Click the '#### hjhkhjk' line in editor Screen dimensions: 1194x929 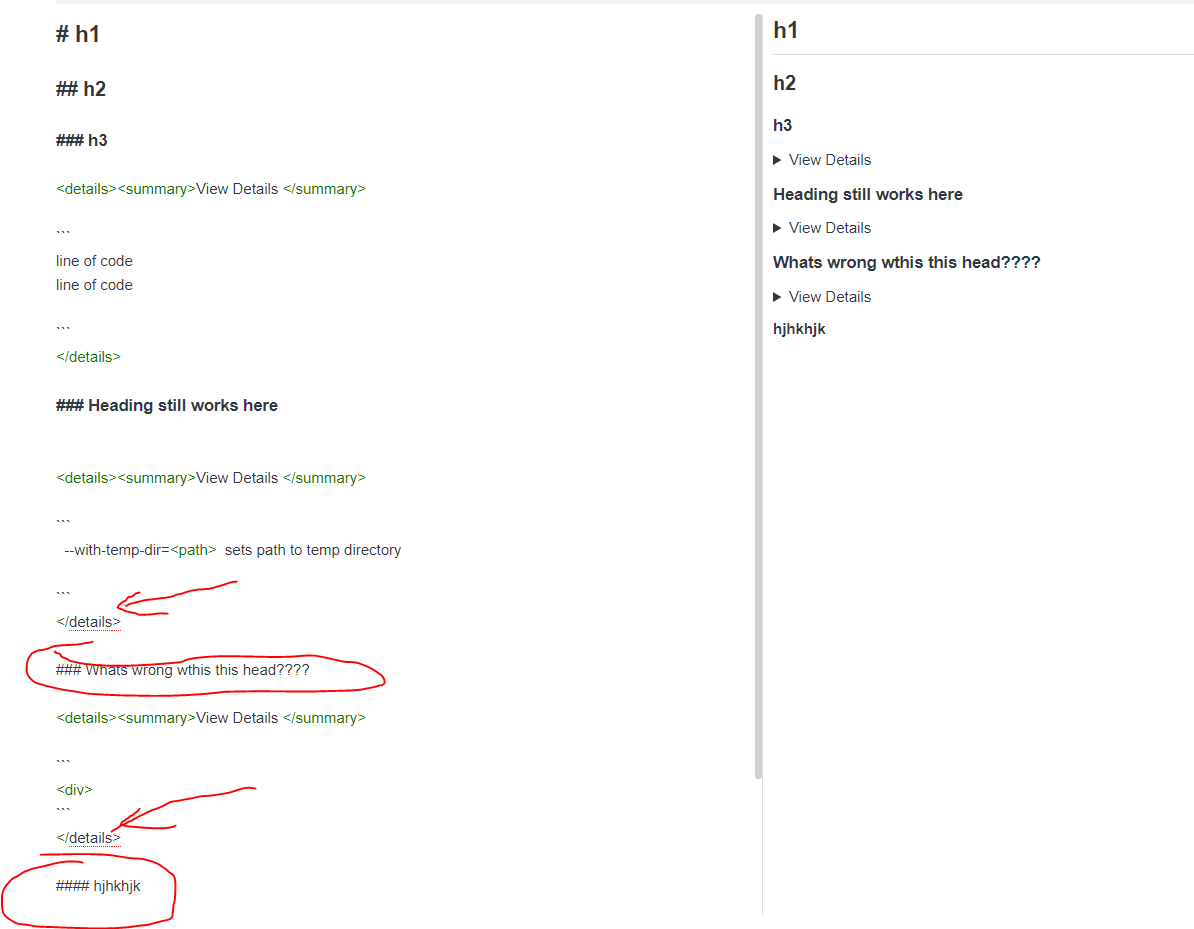coord(98,886)
